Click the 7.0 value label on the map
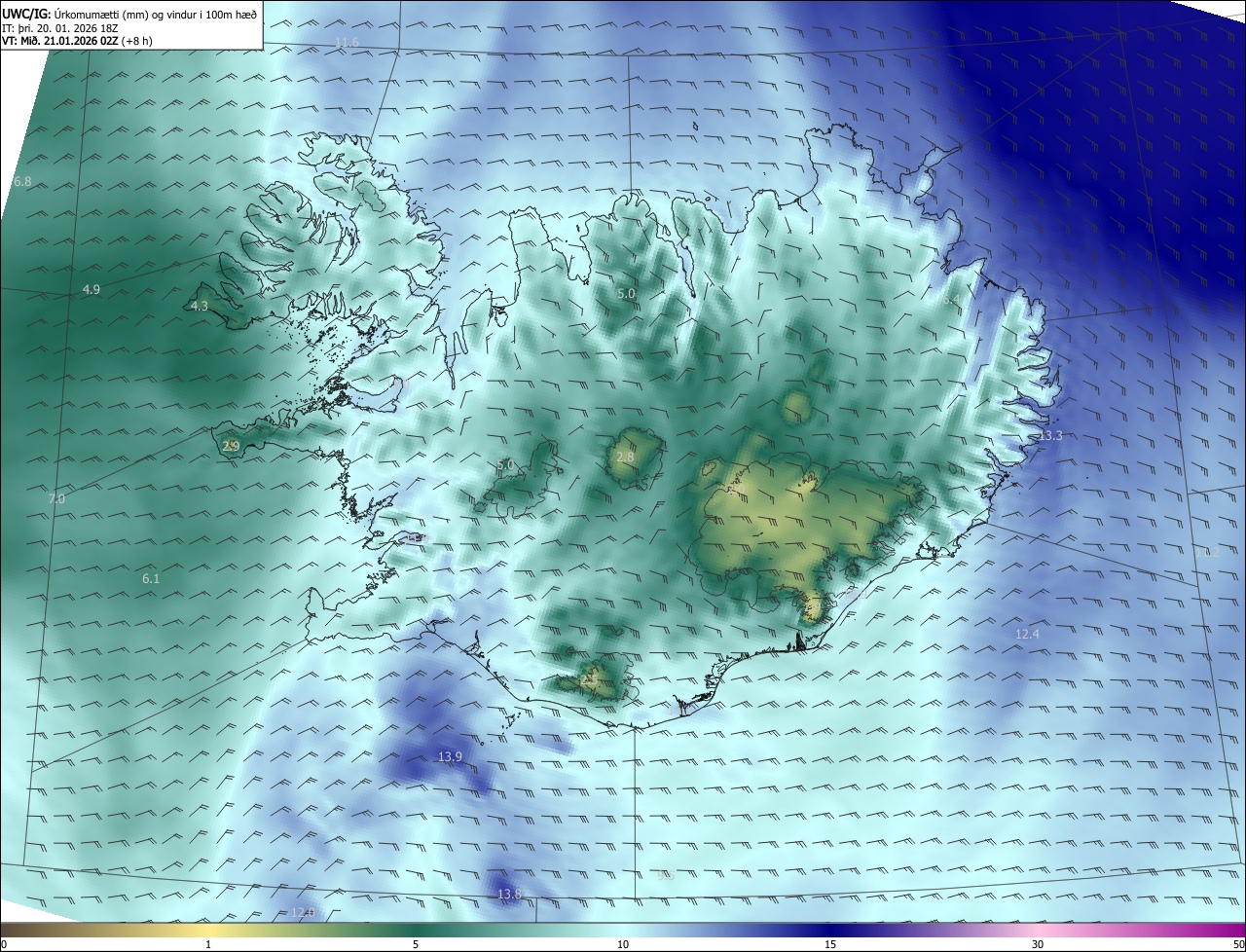The height and width of the screenshot is (952, 1246). pos(57,499)
